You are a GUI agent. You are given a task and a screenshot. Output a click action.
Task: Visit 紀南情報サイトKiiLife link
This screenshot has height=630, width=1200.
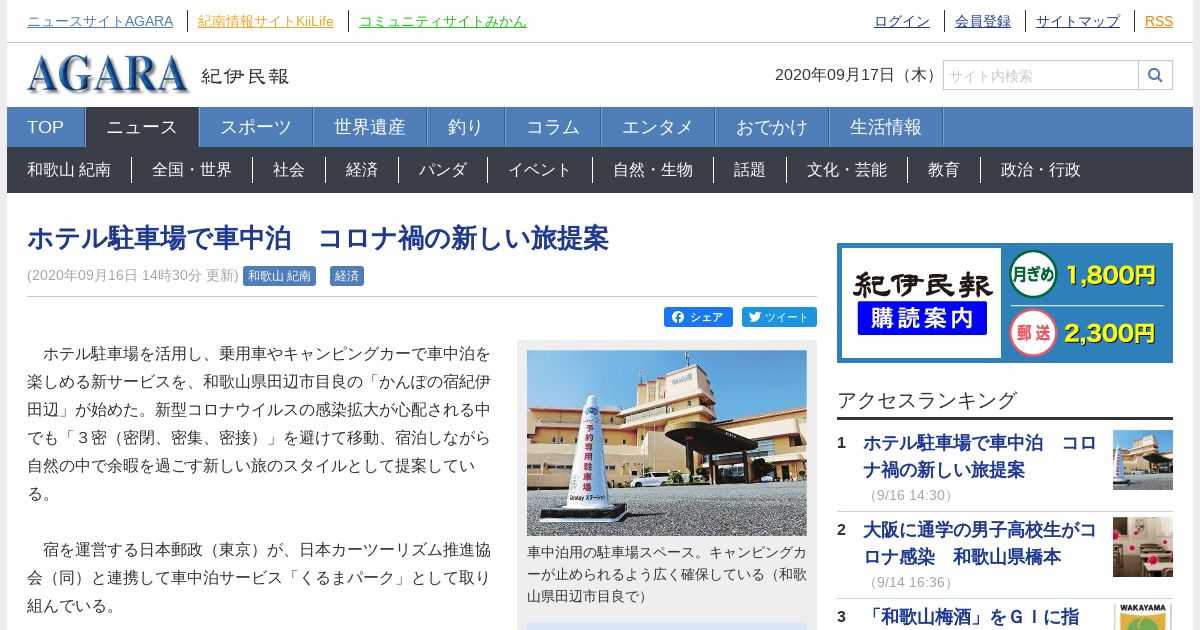point(266,21)
